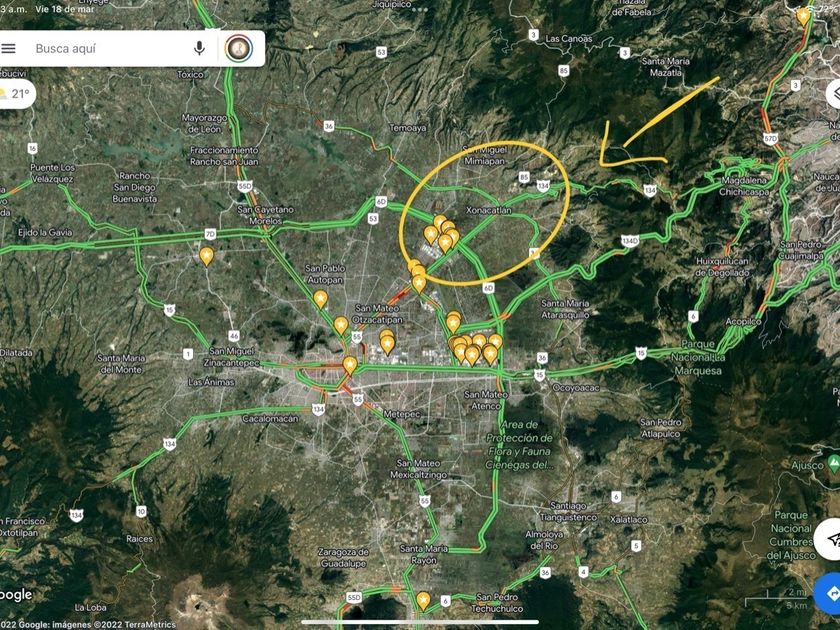The width and height of the screenshot is (840, 630).
Task: Tap the blue directions button
Action: pos(829,593)
